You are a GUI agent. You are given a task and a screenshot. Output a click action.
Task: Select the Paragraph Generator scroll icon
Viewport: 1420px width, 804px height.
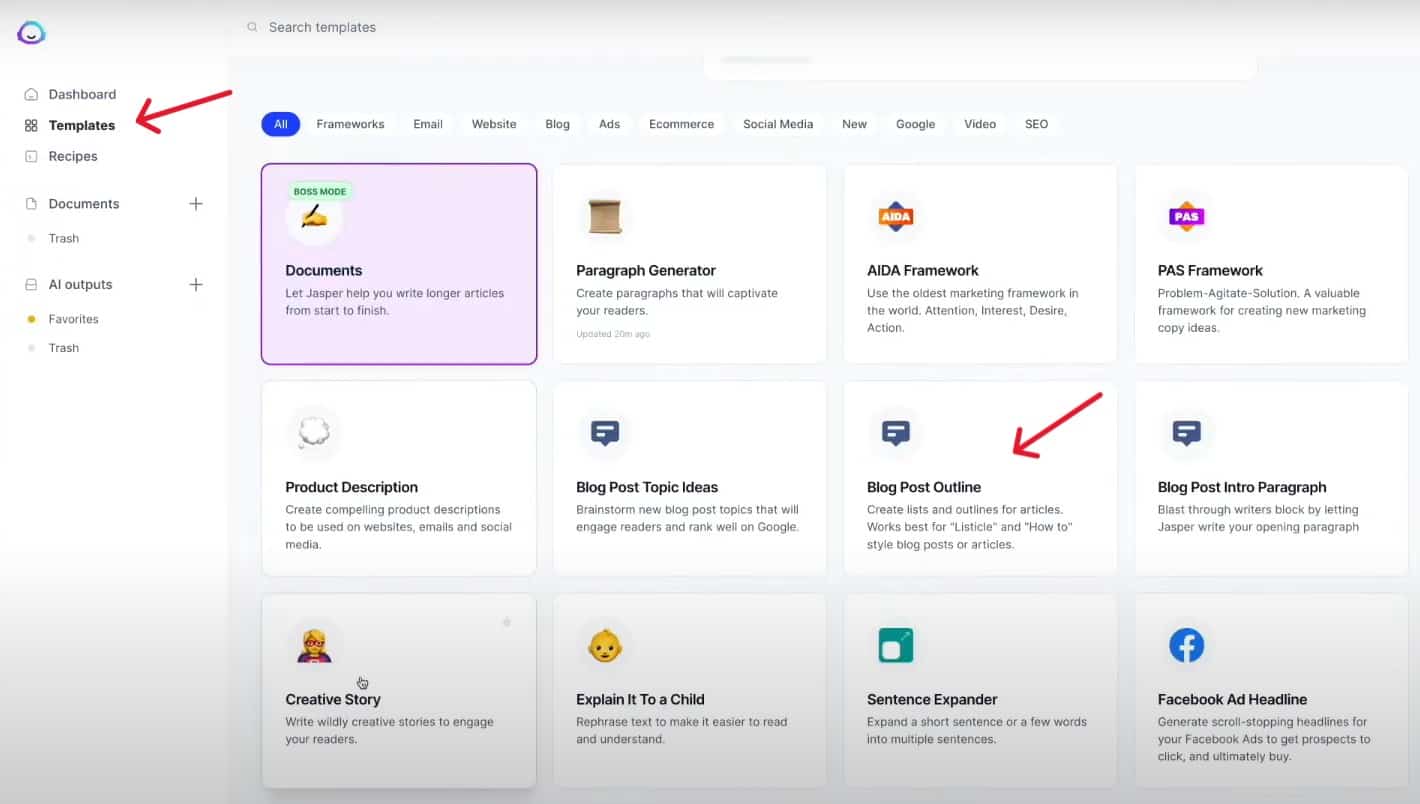click(x=605, y=215)
